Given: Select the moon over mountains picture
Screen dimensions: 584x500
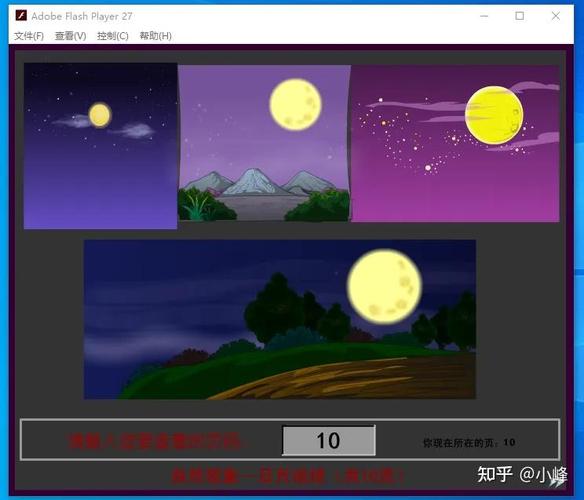Looking at the screenshot, I should 264,143.
